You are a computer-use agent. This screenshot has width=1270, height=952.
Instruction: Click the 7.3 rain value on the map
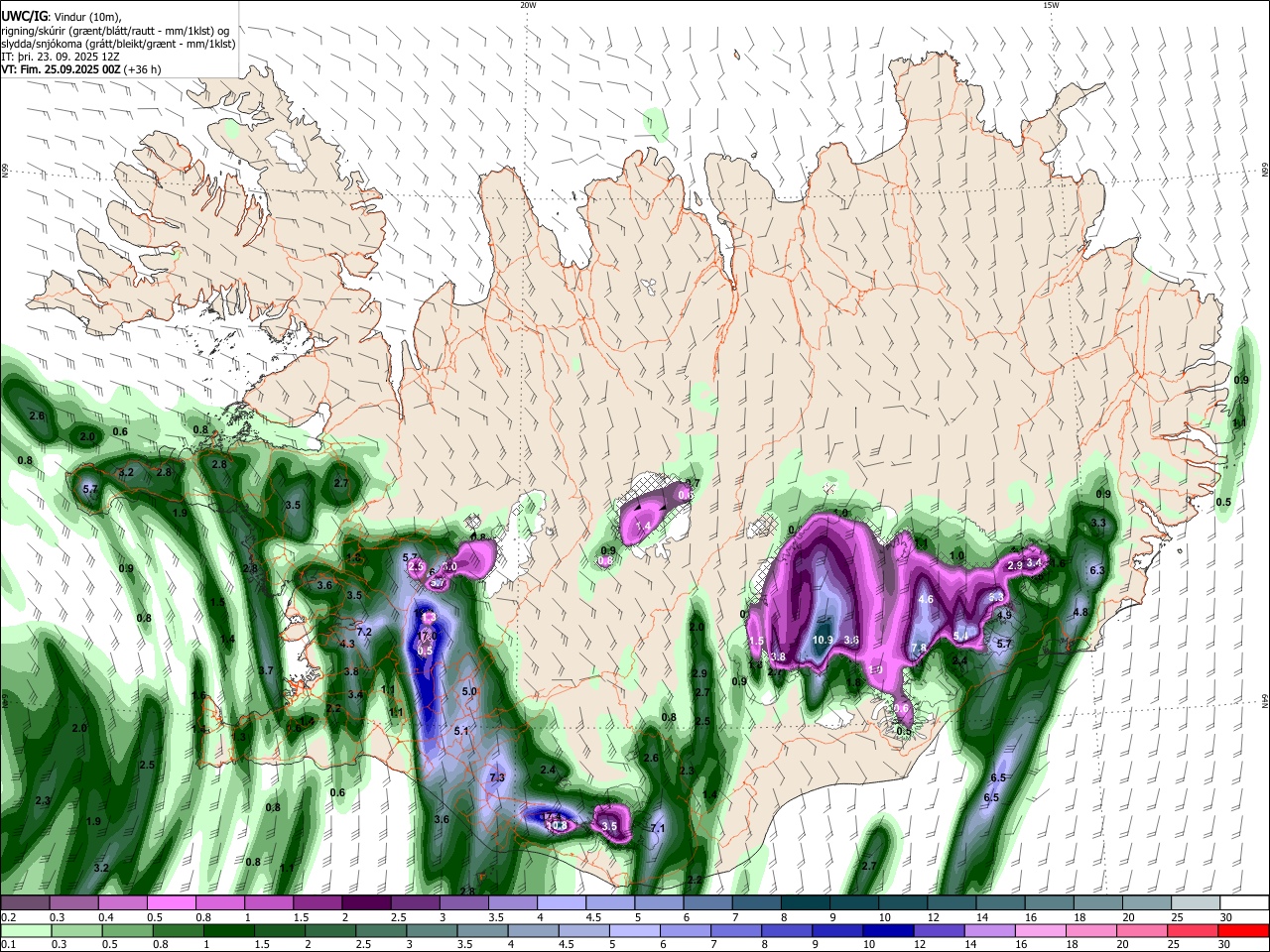tap(497, 777)
